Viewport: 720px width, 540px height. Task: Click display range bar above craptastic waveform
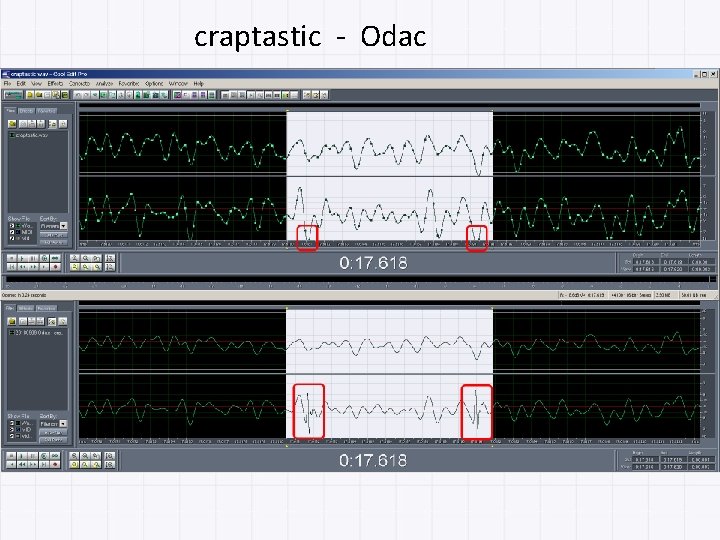coord(389,106)
